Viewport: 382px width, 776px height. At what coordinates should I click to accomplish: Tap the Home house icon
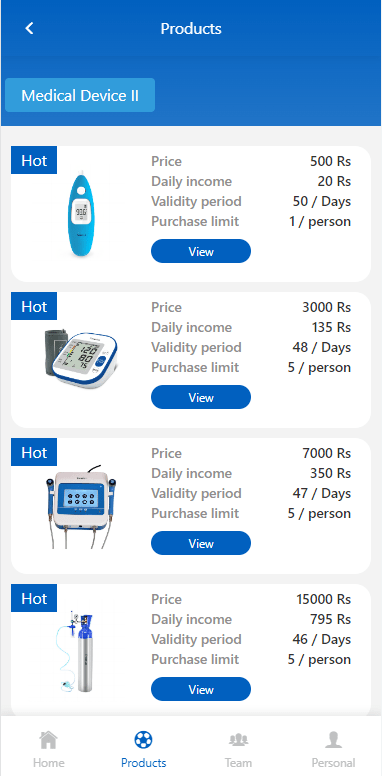[x=48, y=740]
